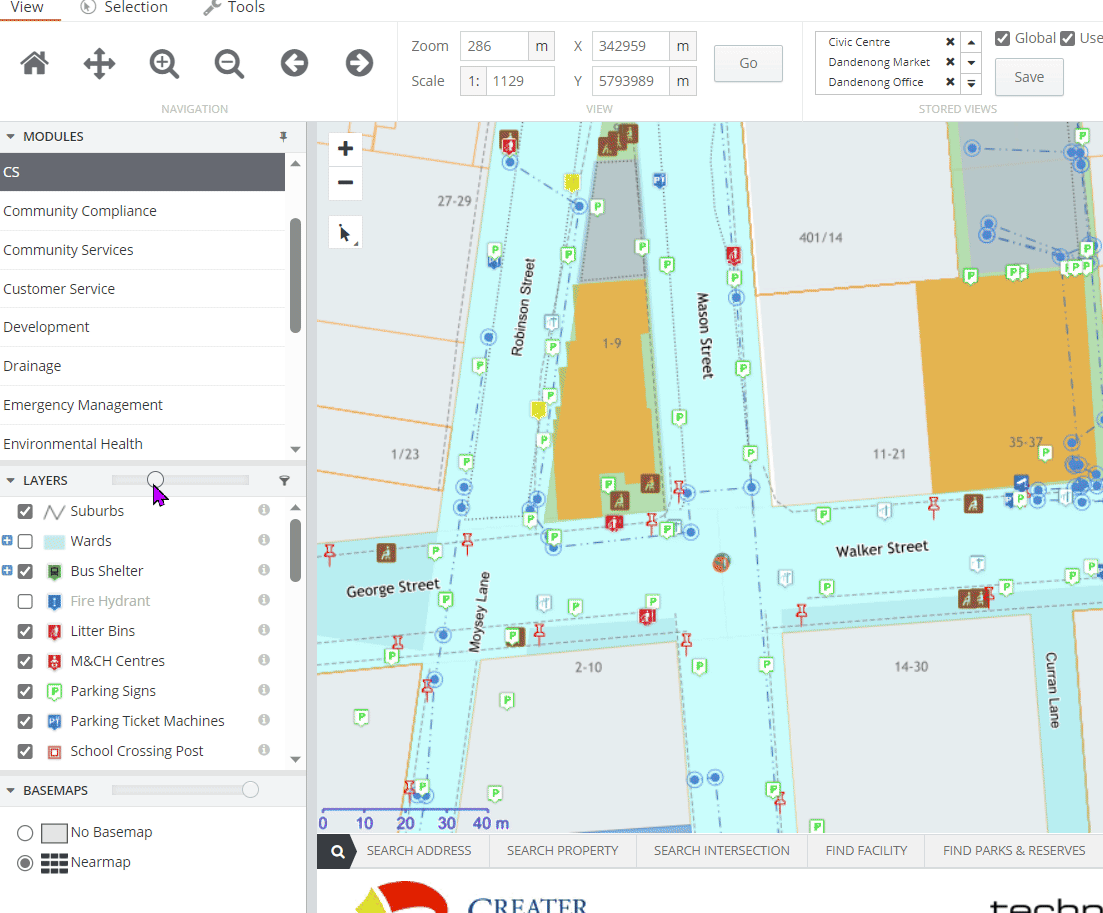This screenshot has height=913, width=1103.
Task: Select the Pan move tool
Action: 99,64
